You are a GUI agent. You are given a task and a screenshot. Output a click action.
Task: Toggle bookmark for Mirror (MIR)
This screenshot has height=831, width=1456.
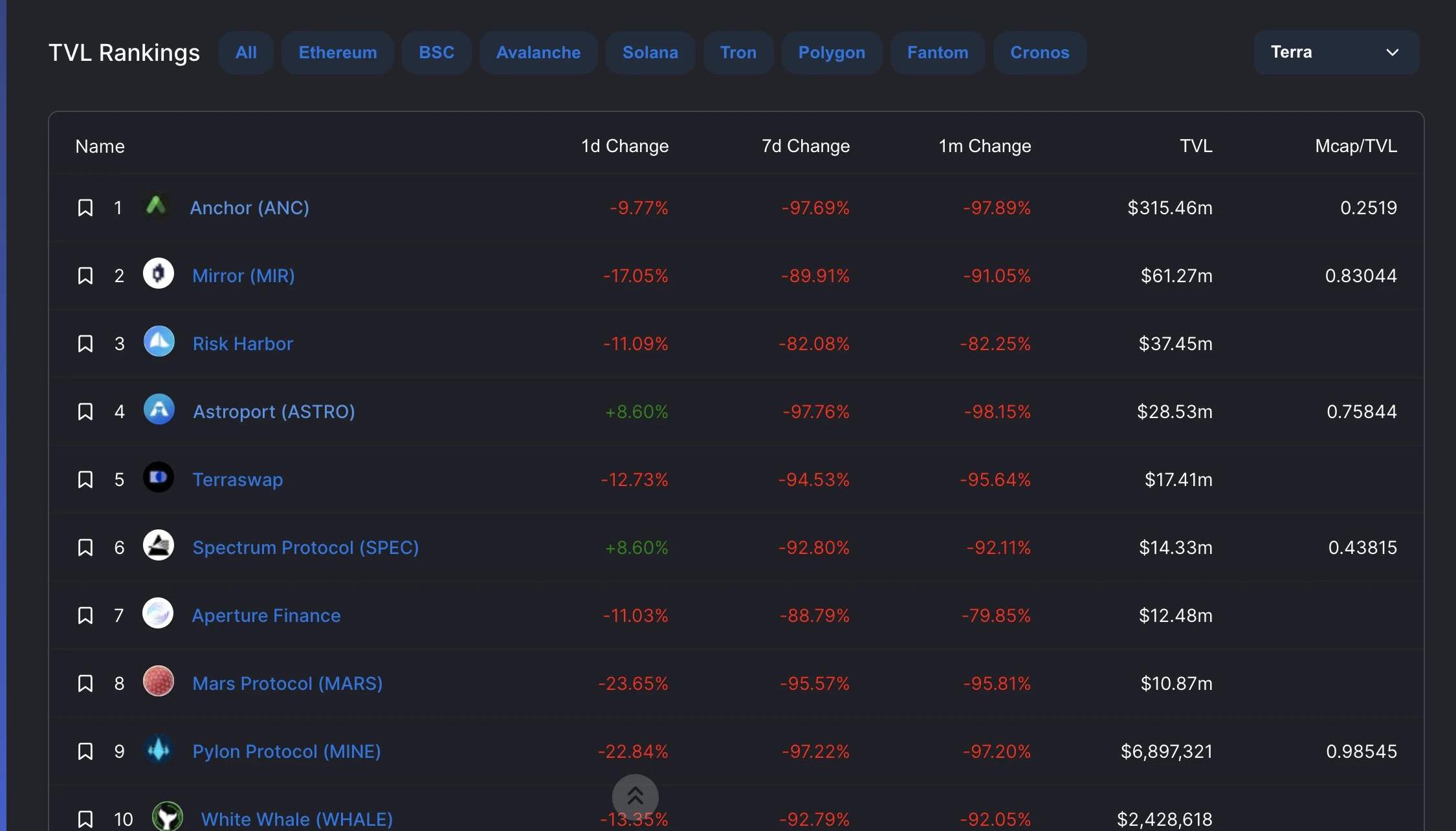click(x=85, y=276)
